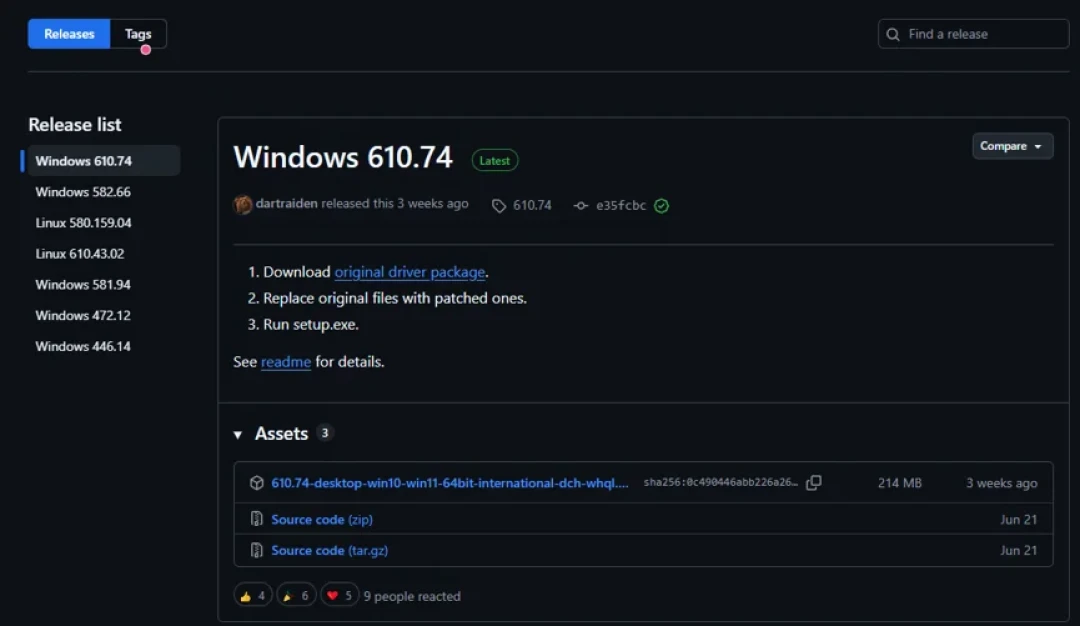This screenshot has width=1080, height=626.
Task: Switch to the Tags tab
Action: [138, 34]
